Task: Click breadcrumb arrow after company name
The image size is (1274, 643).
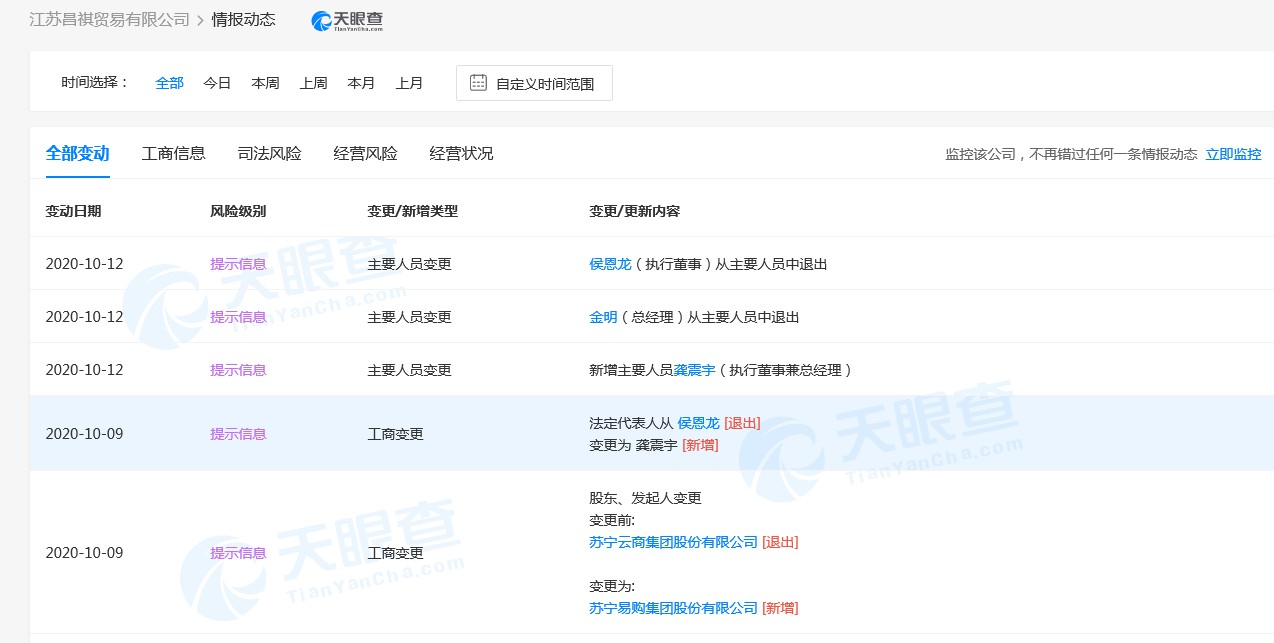Action: tap(200, 20)
